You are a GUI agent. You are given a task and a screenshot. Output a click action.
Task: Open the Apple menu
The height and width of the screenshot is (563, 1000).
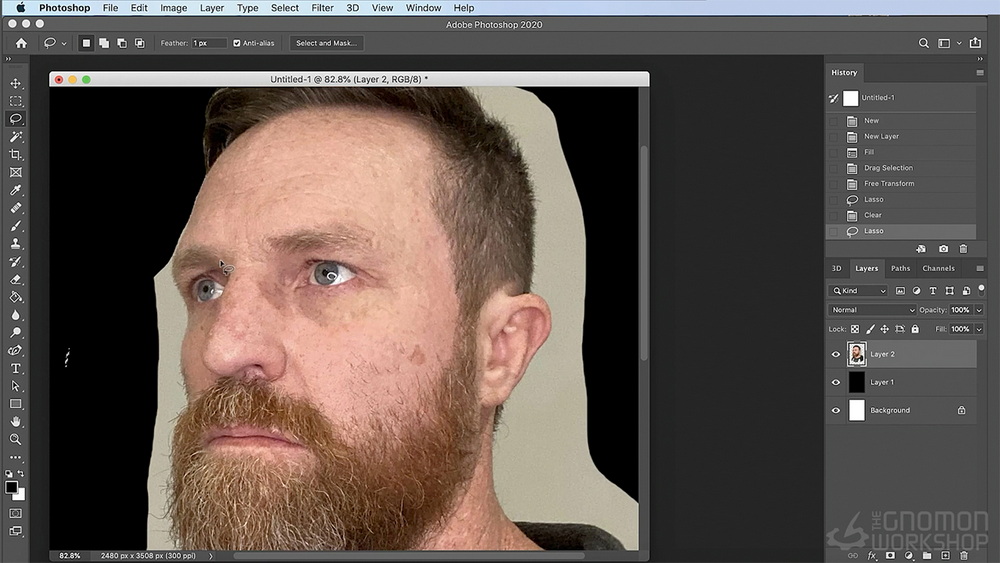click(20, 8)
